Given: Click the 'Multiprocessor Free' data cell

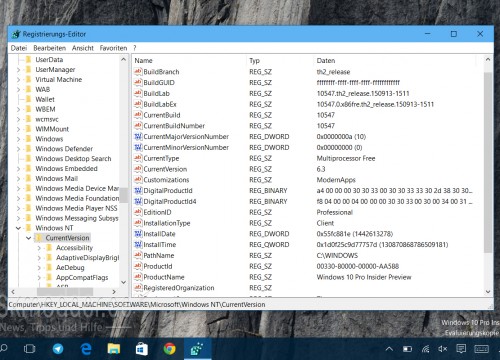Looking at the screenshot, I should [346, 158].
